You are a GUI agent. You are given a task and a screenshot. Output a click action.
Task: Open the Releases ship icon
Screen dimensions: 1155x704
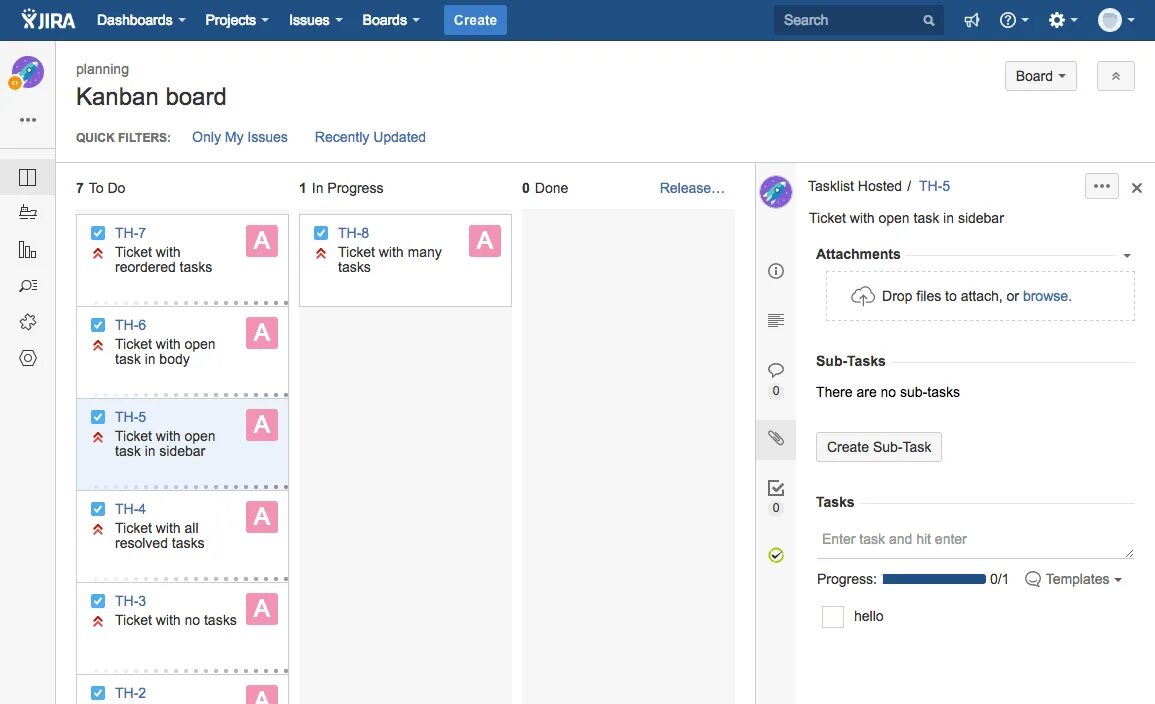coord(27,213)
